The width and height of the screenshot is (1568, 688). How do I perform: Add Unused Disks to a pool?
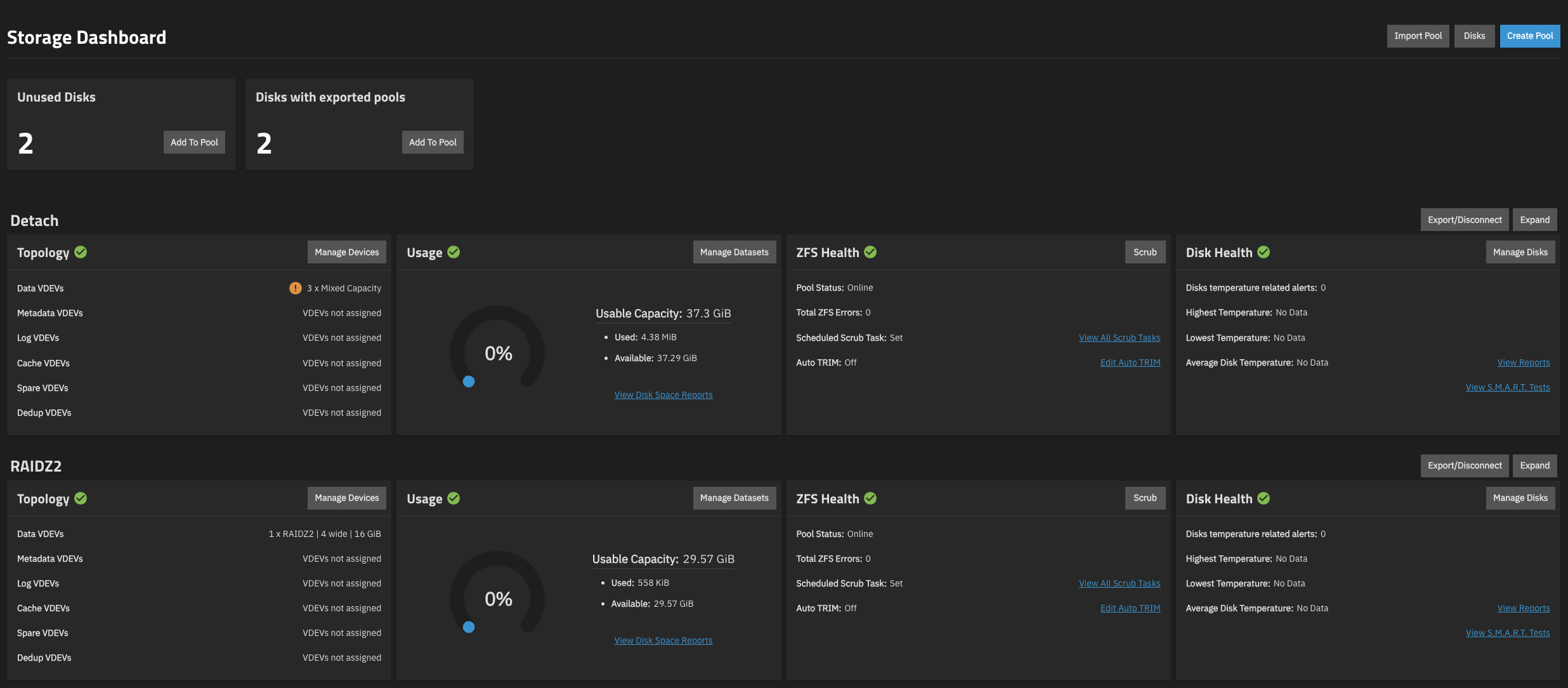tap(194, 142)
